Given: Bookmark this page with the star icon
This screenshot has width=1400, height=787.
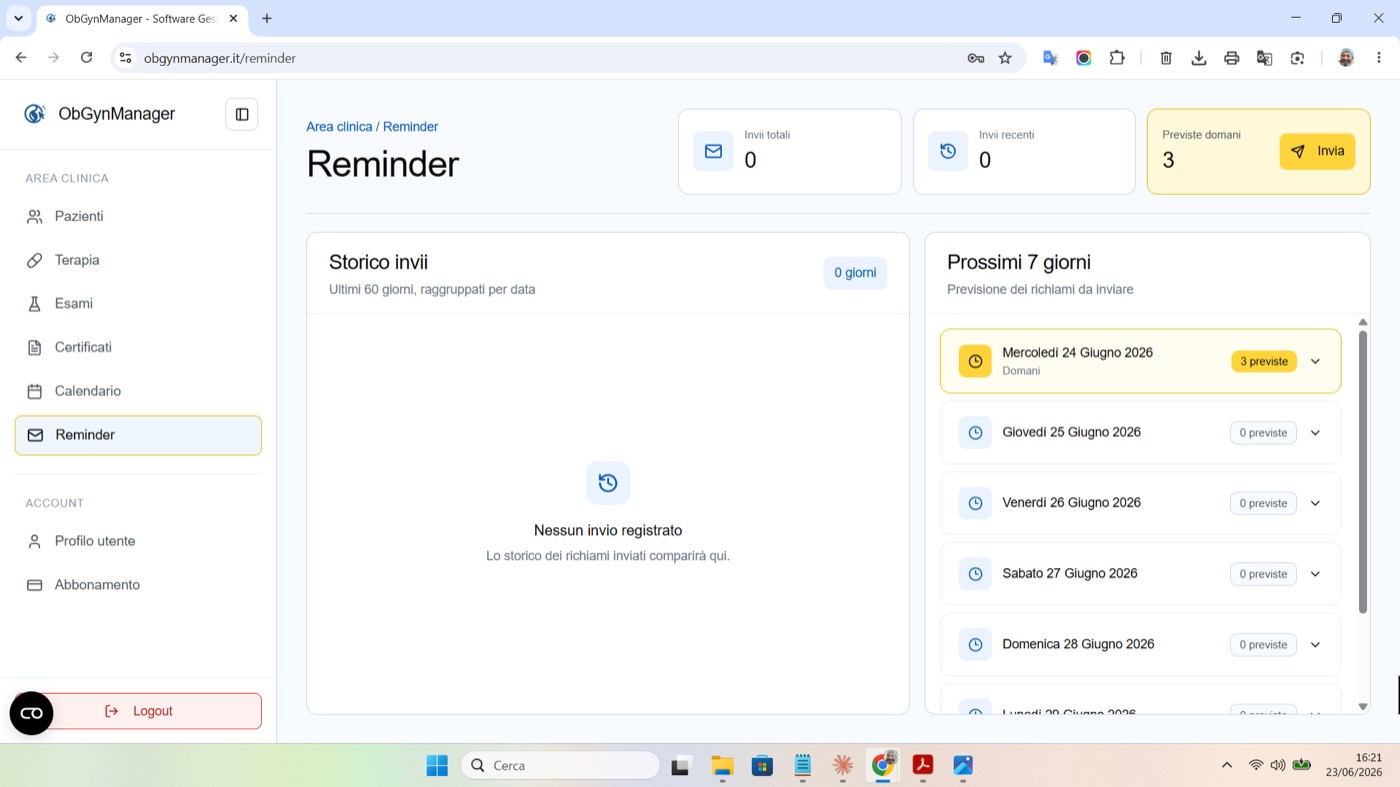Looking at the screenshot, I should tap(1005, 58).
